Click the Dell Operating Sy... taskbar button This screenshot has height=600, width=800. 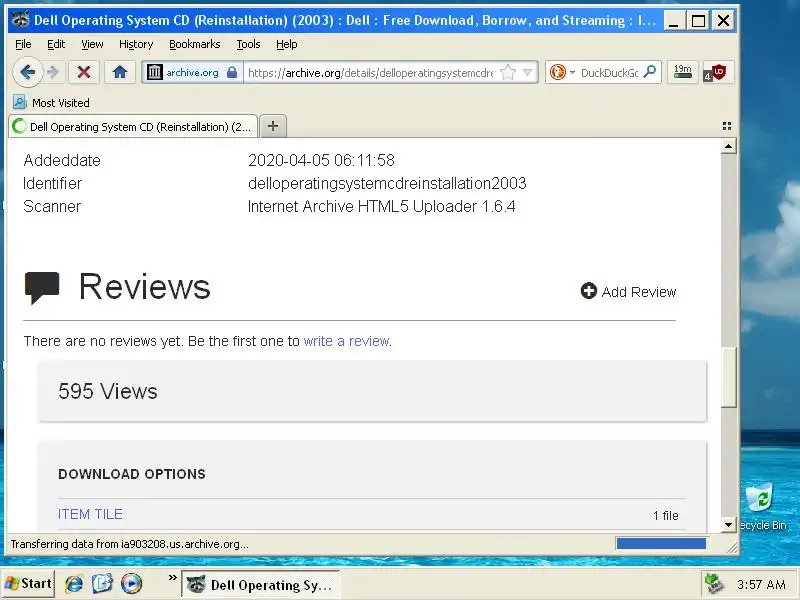[261, 584]
